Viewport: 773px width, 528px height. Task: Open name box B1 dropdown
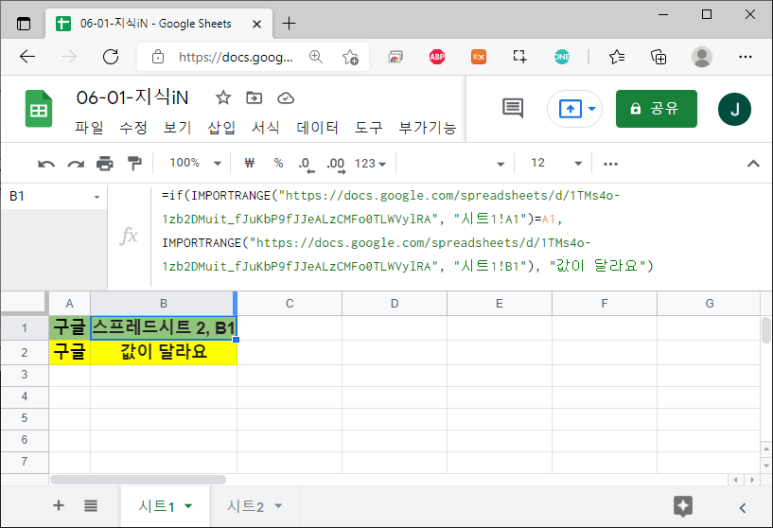[x=97, y=197]
